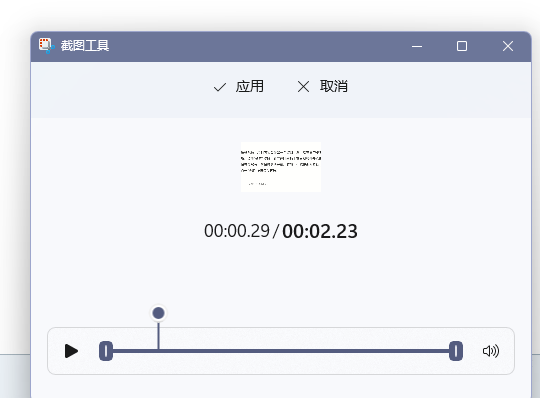Minimize the 截图工具 window
Screen dimensions: 540x398
(417, 46)
